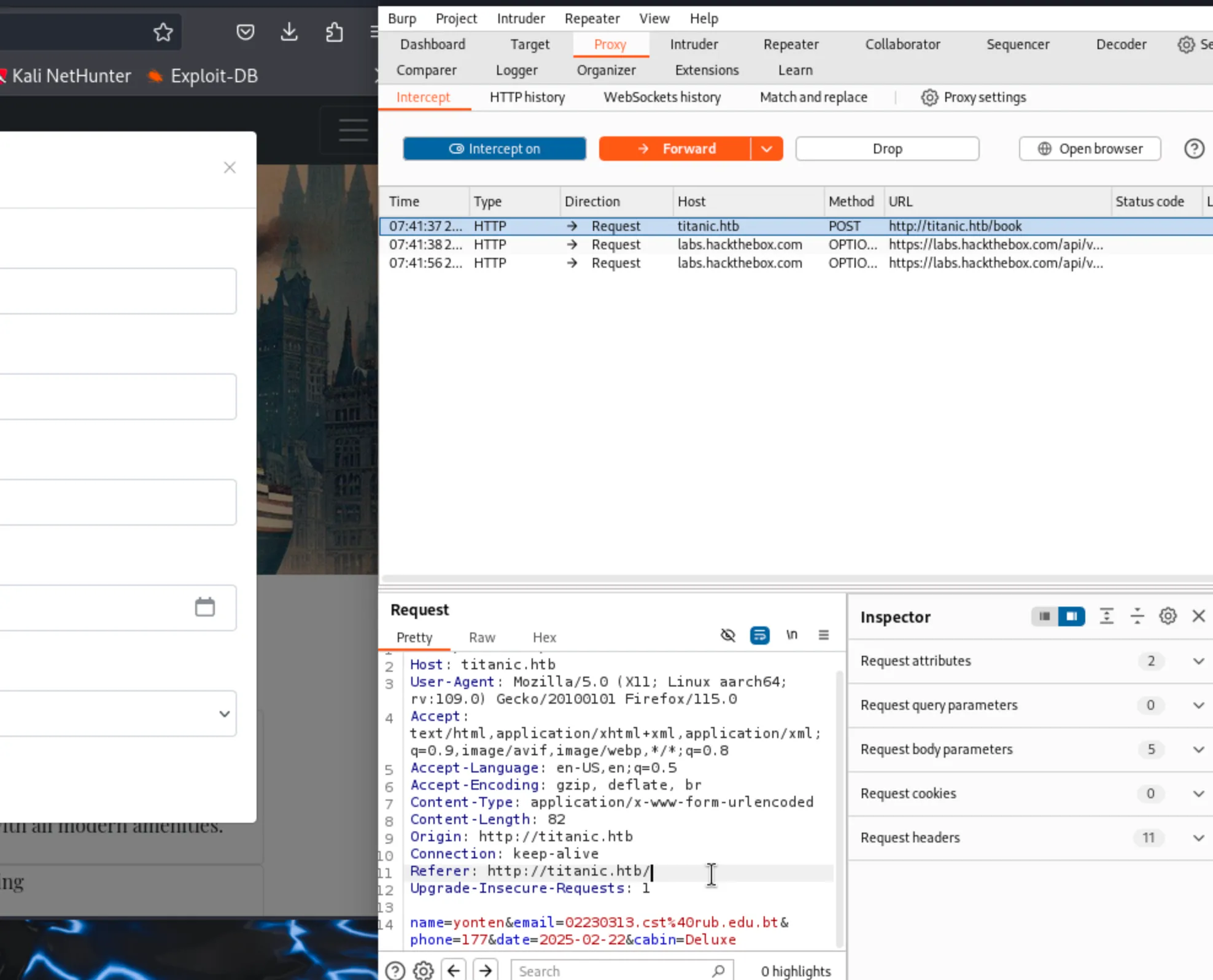Open the Target tab
Screen dimensions: 1213x980
(x=530, y=45)
